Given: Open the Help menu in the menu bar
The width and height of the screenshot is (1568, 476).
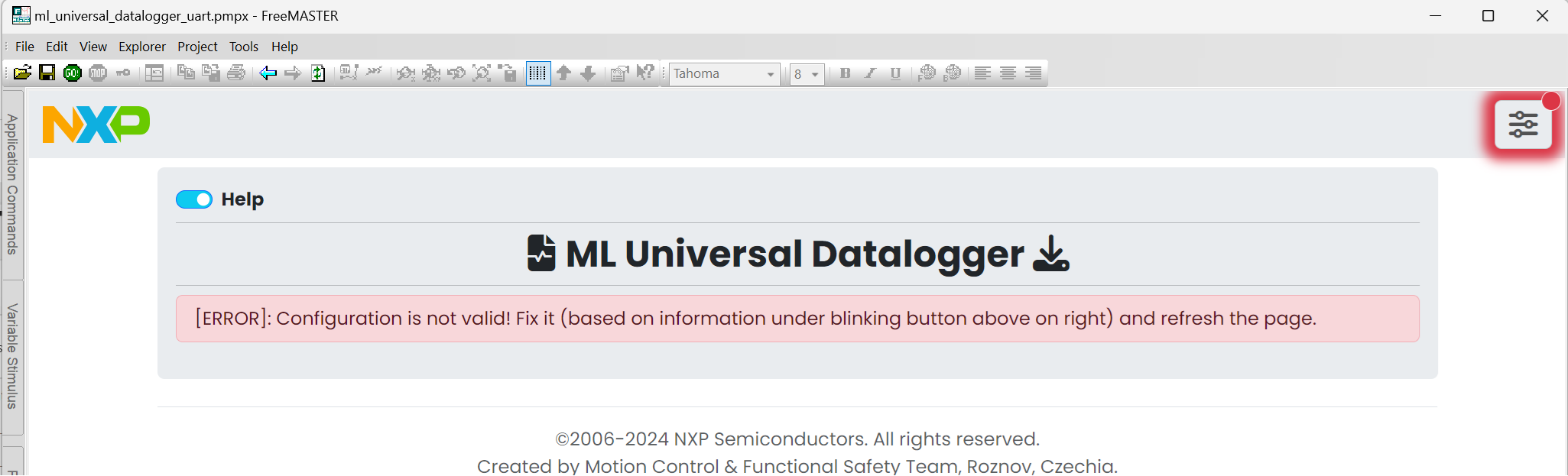Looking at the screenshot, I should click(284, 47).
